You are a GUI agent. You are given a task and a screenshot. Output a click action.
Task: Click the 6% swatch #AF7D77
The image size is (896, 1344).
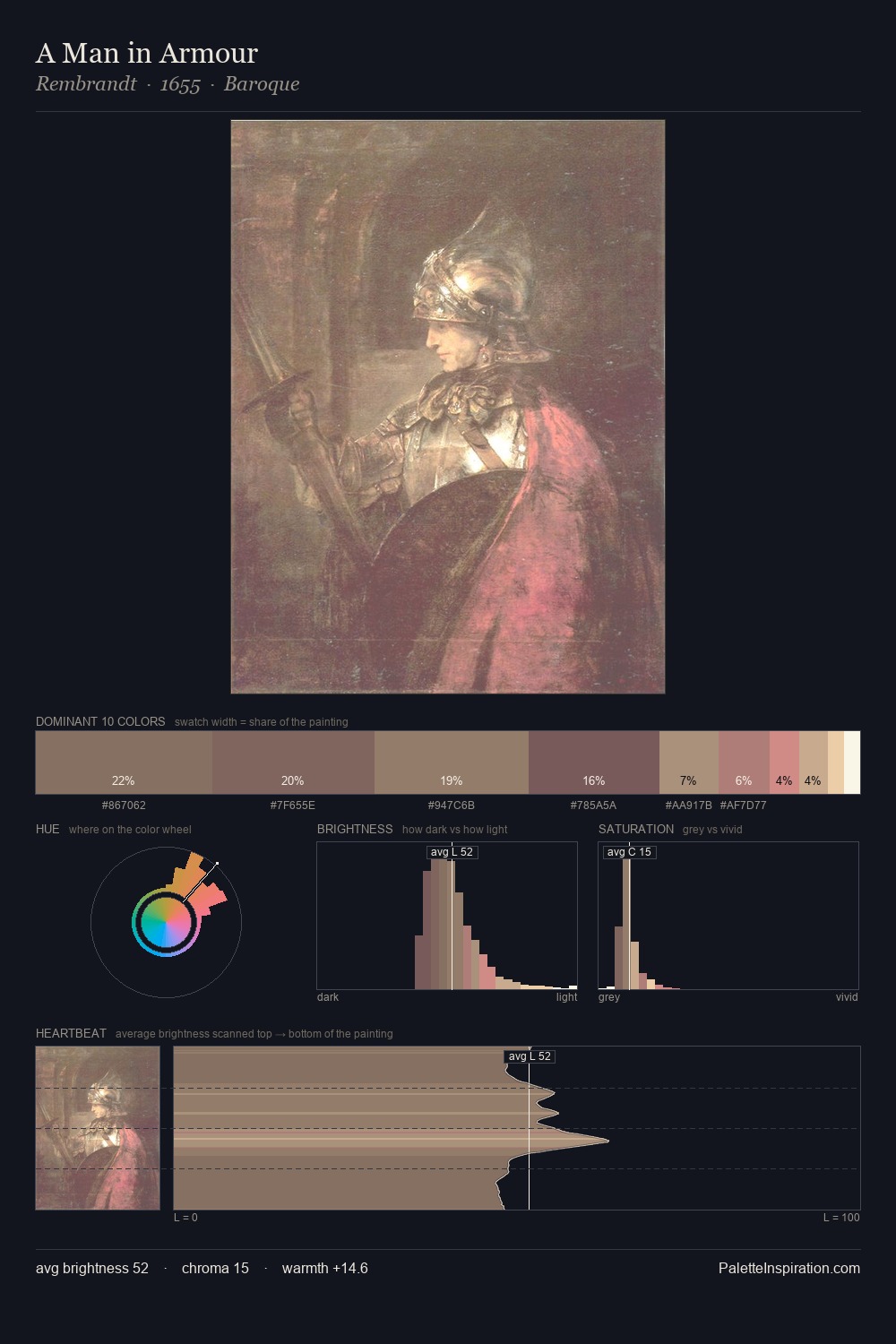744,762
